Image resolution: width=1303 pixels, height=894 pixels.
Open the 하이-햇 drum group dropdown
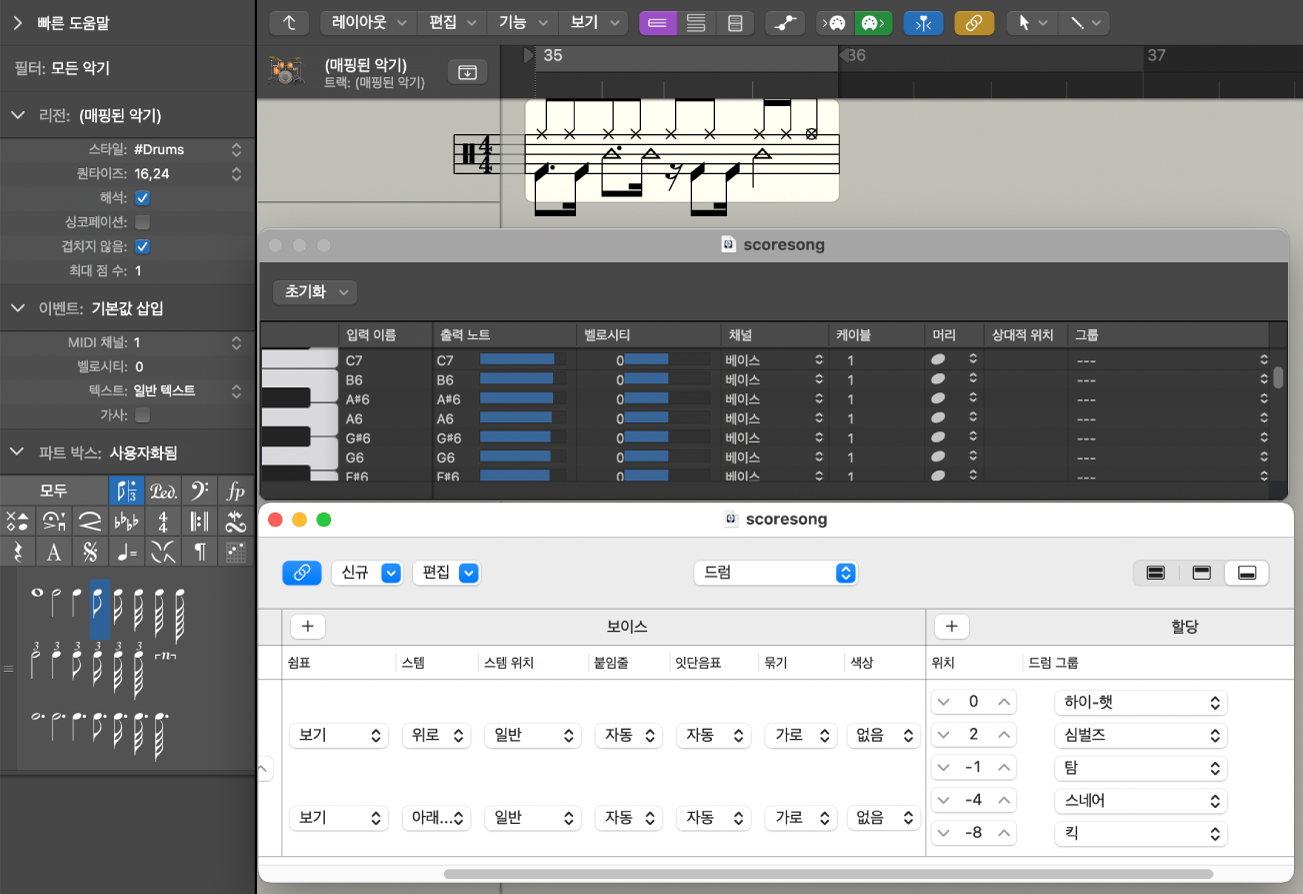pos(1141,702)
